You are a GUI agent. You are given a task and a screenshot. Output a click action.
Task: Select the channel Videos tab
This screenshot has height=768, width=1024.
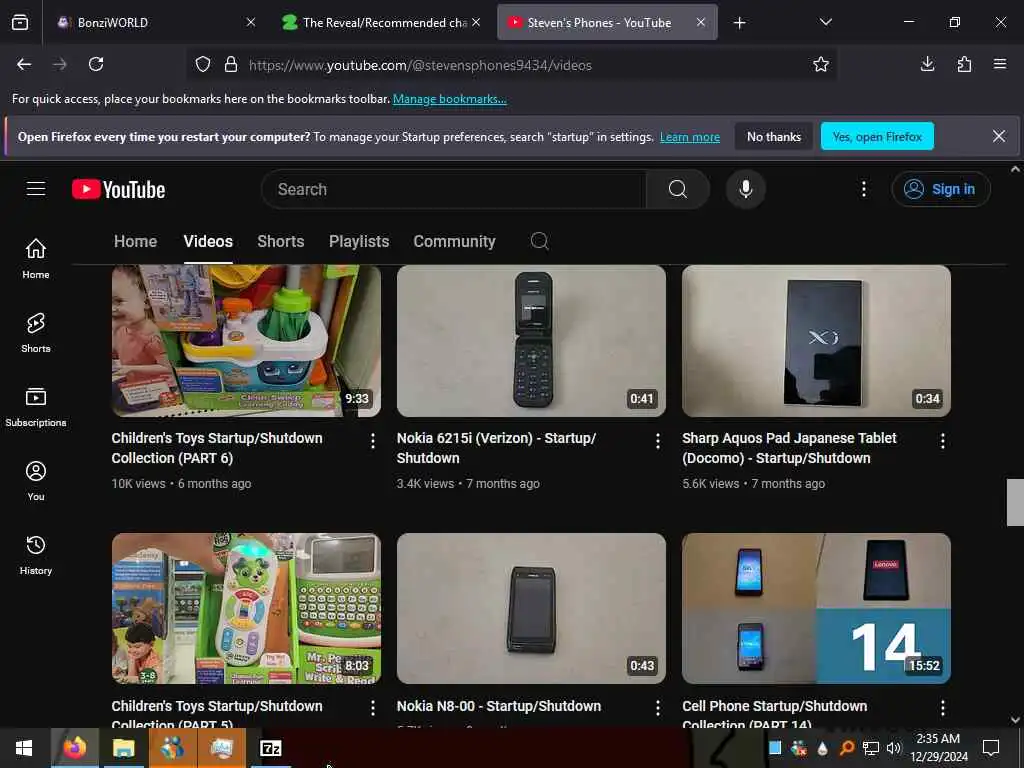click(208, 241)
